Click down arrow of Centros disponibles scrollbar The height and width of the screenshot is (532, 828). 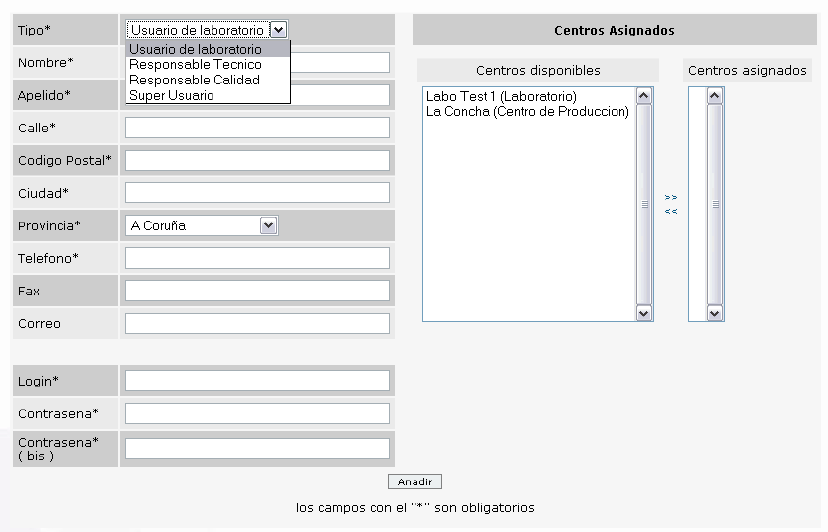coord(643,313)
